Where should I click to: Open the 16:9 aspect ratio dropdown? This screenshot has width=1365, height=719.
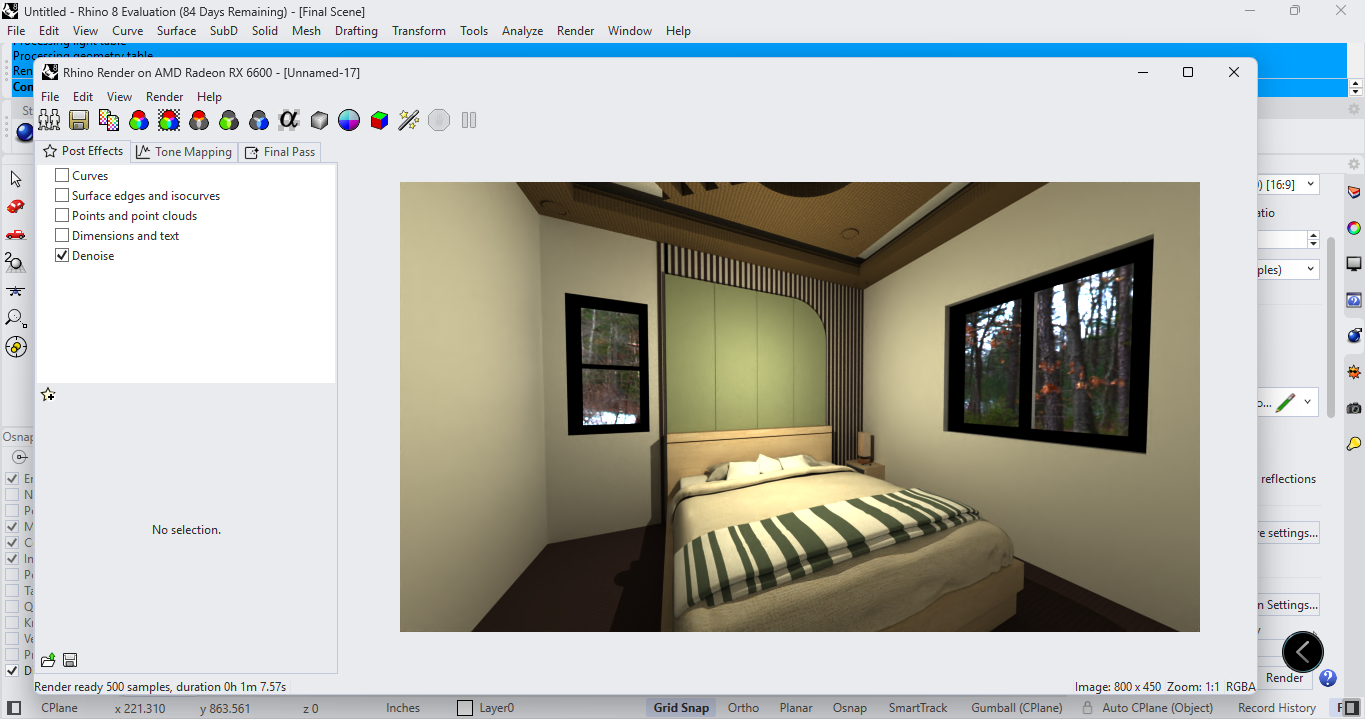pos(1310,185)
